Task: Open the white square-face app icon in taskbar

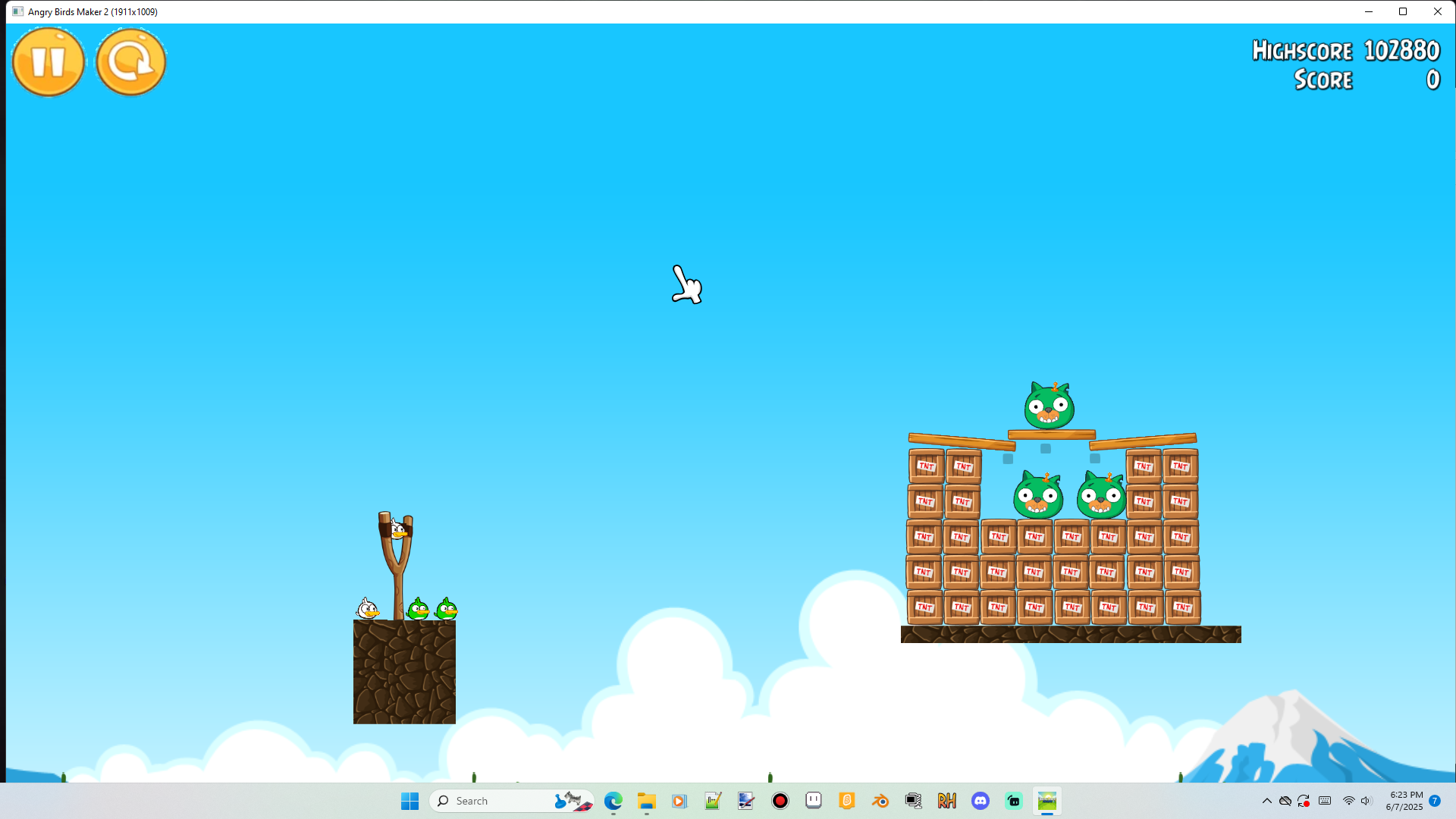Action: pyautogui.click(x=814, y=801)
